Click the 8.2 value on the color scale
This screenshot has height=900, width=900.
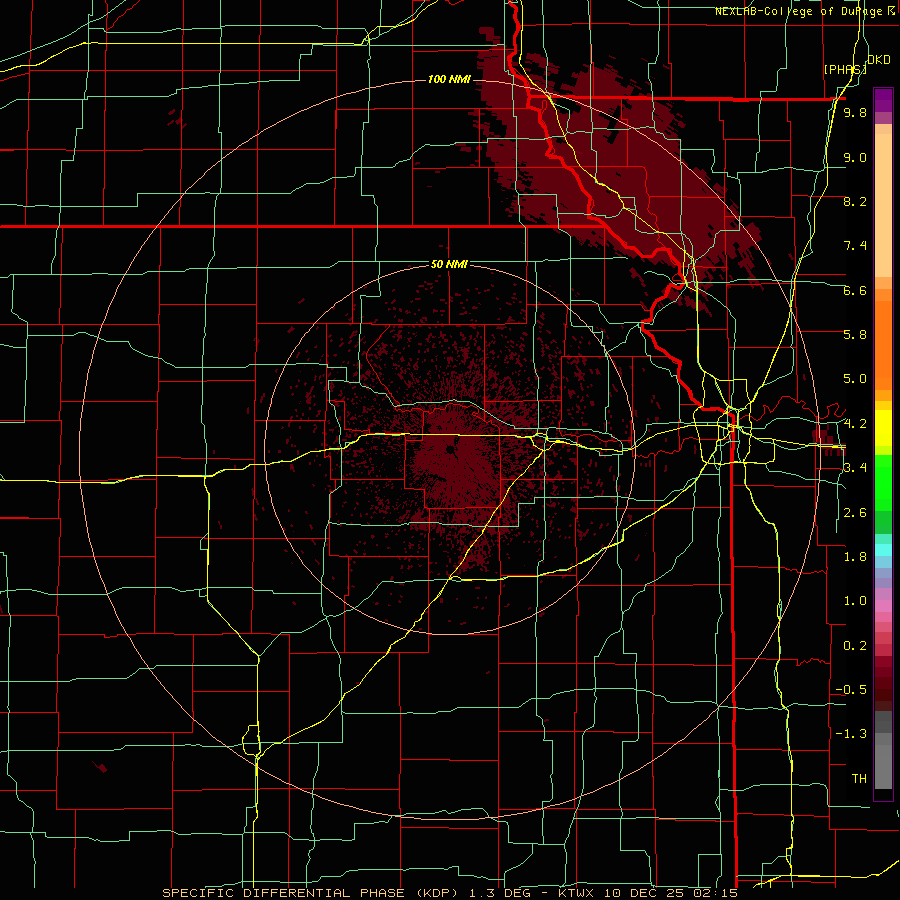(855, 201)
